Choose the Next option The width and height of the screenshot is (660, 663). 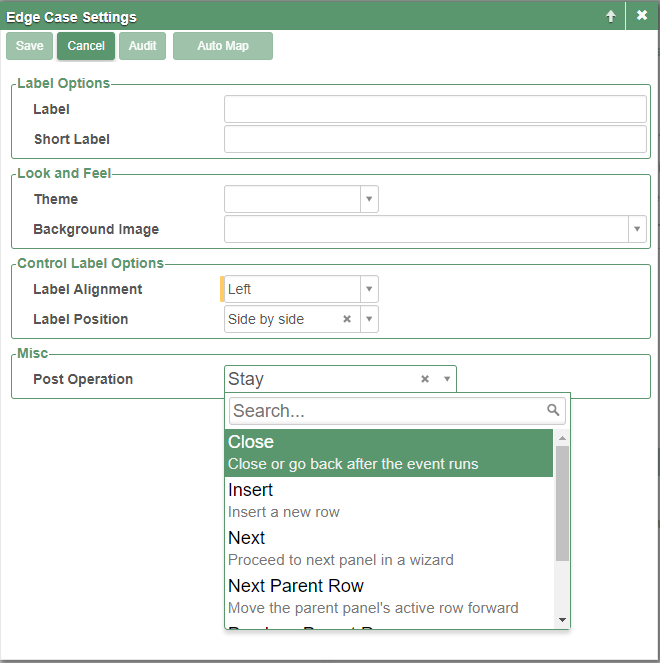[389, 548]
